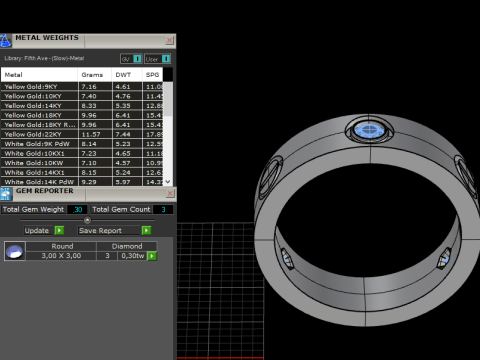Click the 5.35 DWT value
The height and width of the screenshot is (360, 480).
[123, 106]
